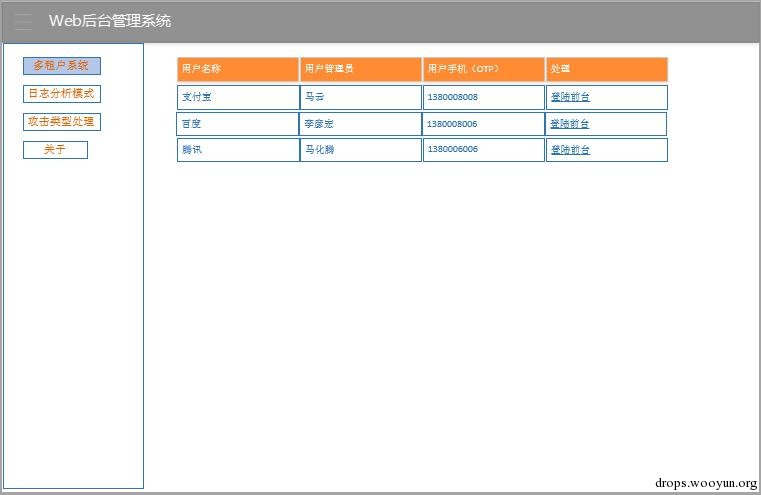761x495 pixels.
Task: Select the 支付宝 user name cell
Action: pyautogui.click(x=238, y=97)
